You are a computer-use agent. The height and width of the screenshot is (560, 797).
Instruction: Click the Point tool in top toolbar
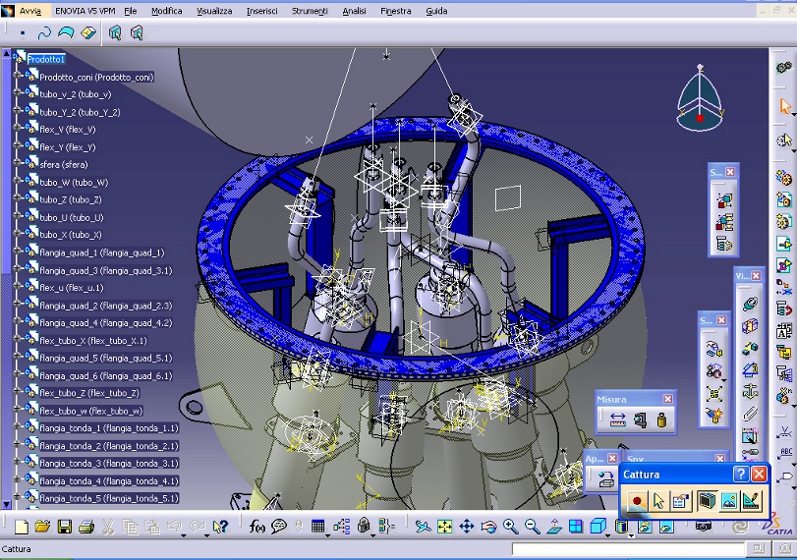(22, 34)
